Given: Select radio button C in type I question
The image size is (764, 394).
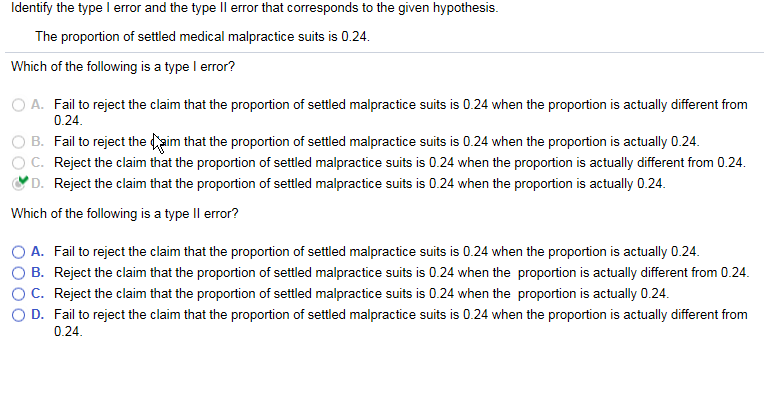Looking at the screenshot, I should 19,162.
